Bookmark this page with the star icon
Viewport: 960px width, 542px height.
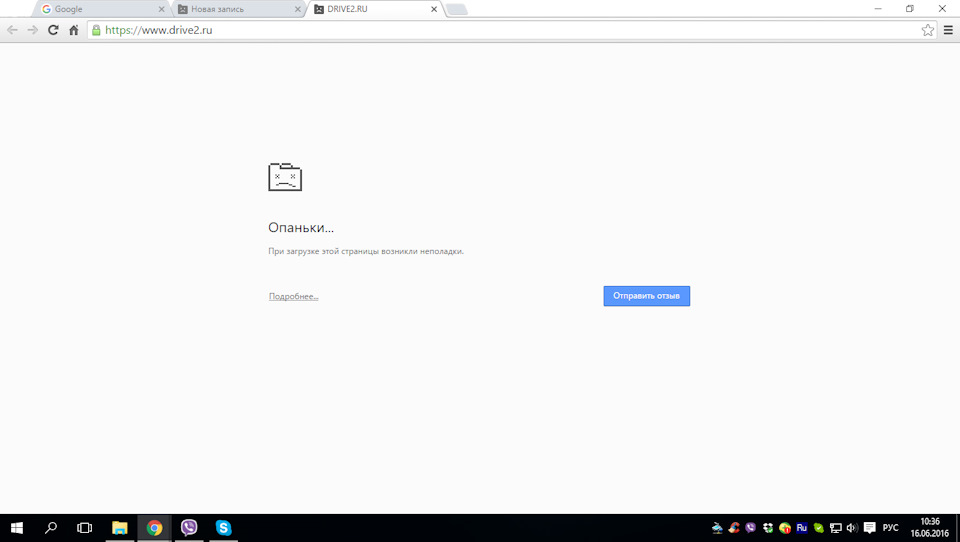pos(928,30)
